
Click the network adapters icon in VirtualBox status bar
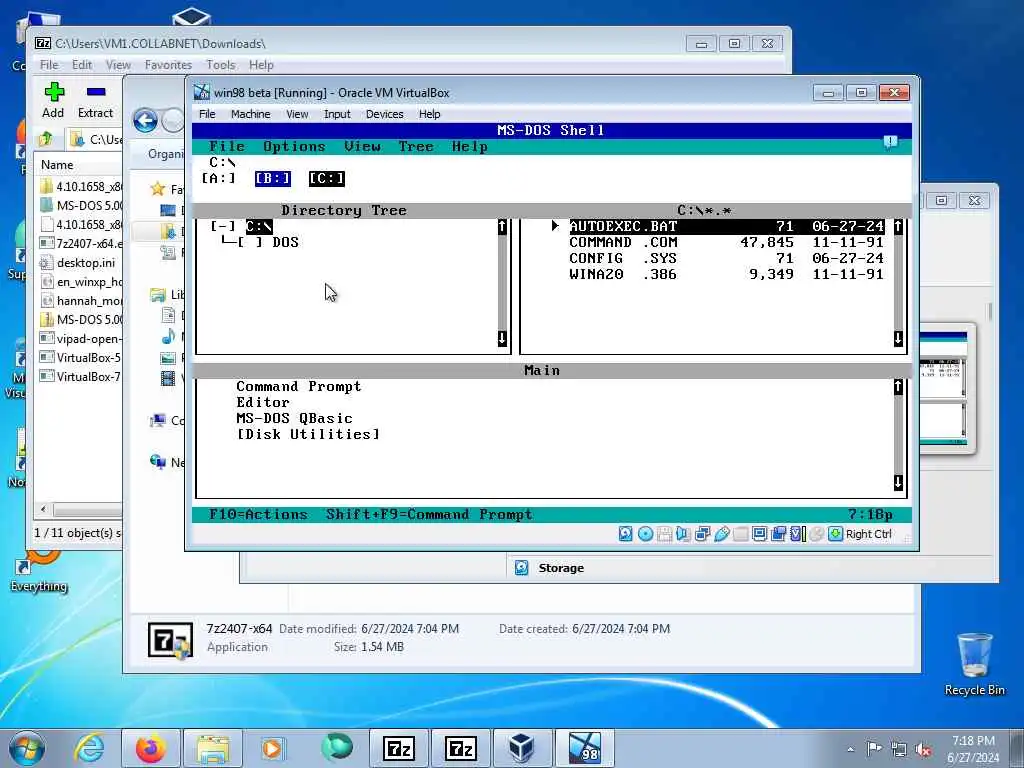pyautogui.click(x=703, y=534)
